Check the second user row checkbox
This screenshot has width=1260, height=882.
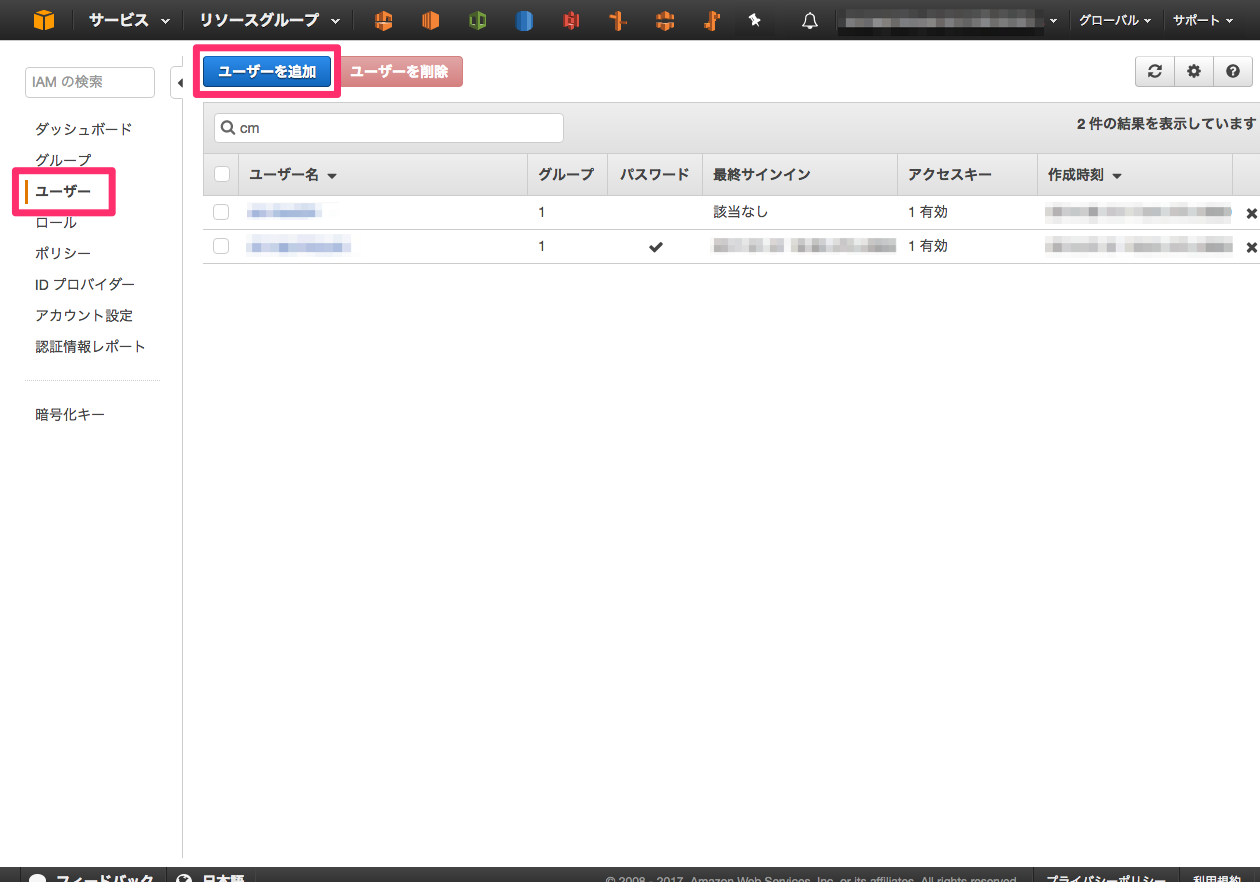221,245
